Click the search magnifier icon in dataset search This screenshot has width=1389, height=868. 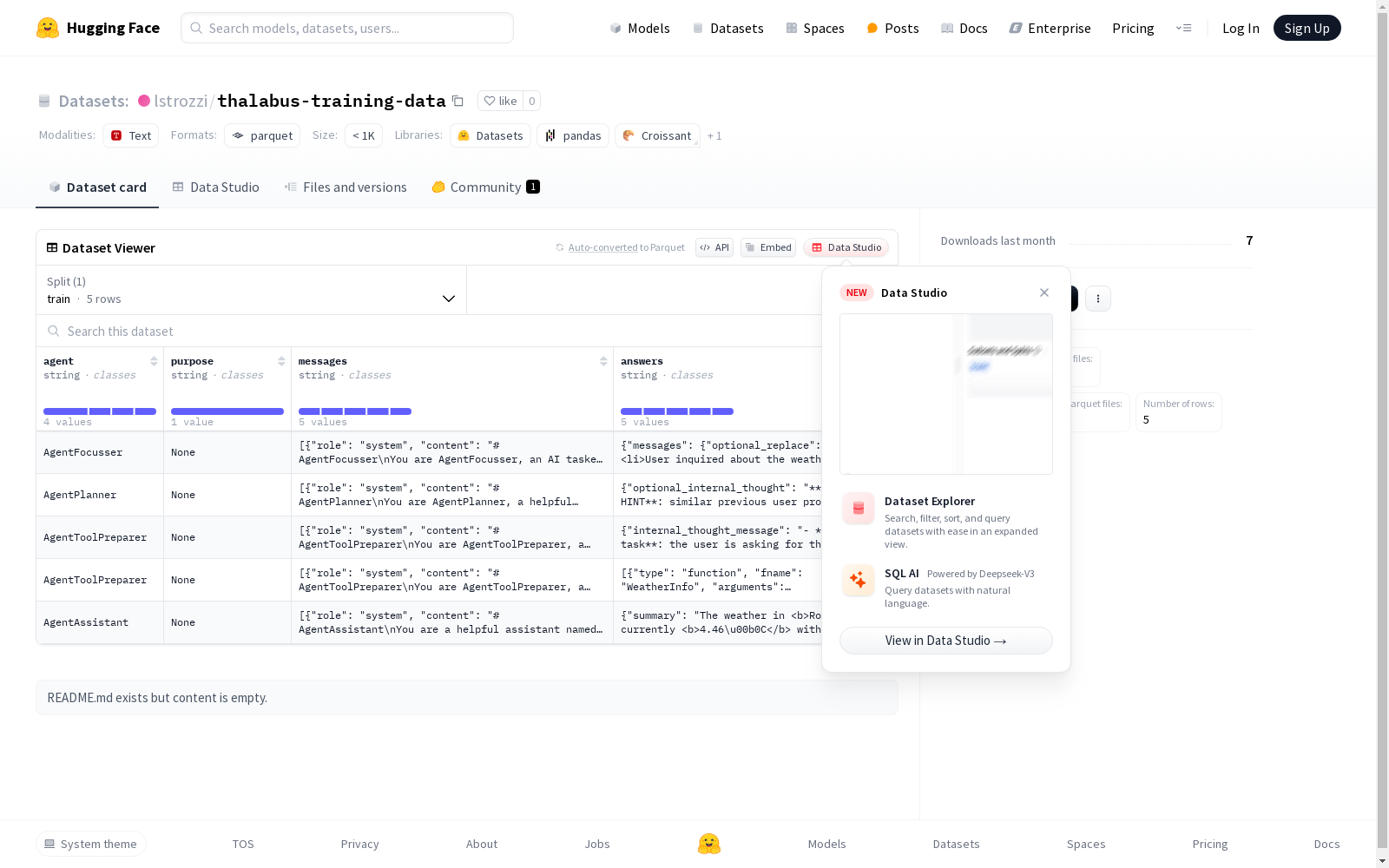(54, 331)
